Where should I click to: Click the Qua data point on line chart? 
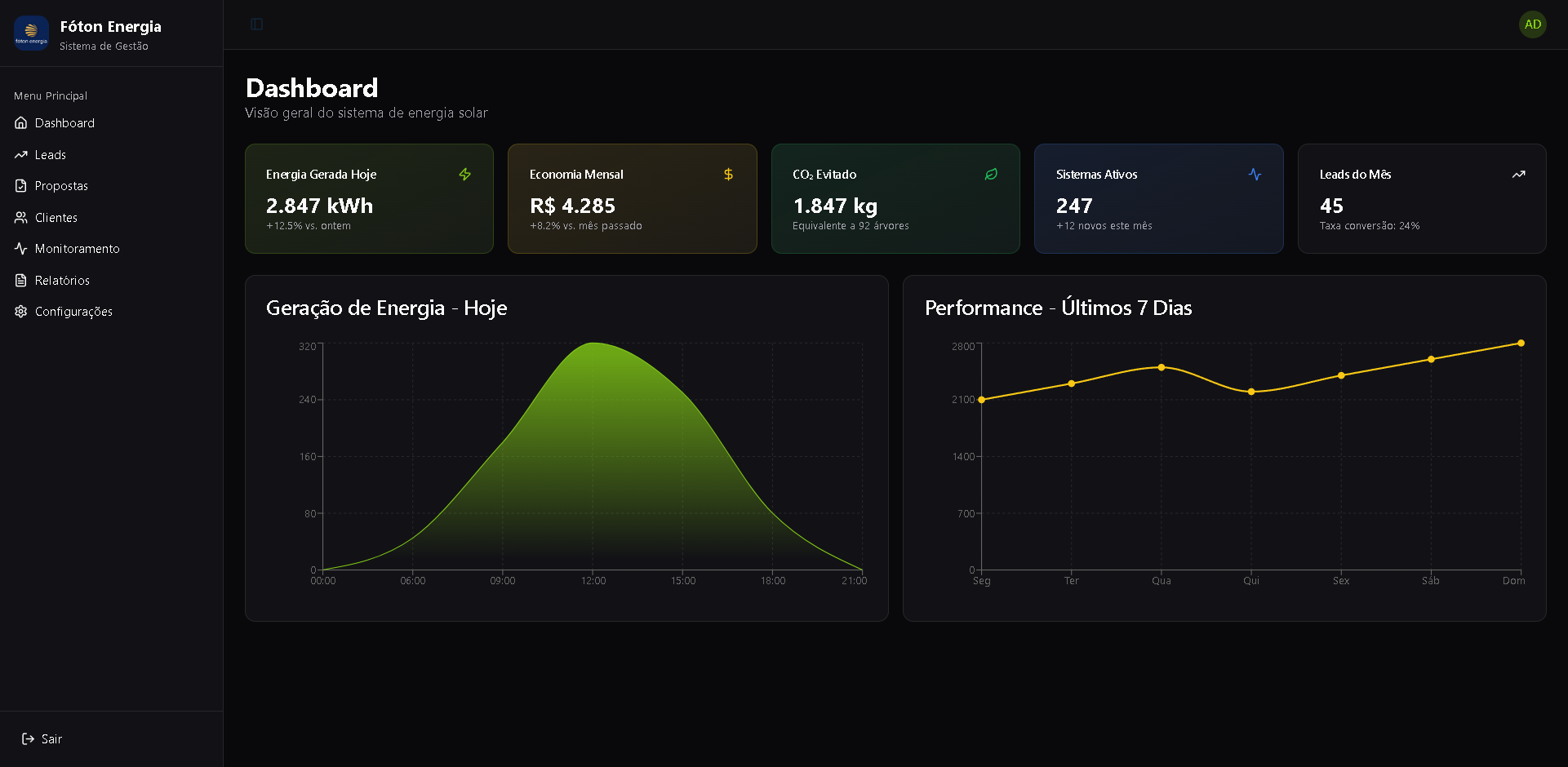coord(1162,367)
